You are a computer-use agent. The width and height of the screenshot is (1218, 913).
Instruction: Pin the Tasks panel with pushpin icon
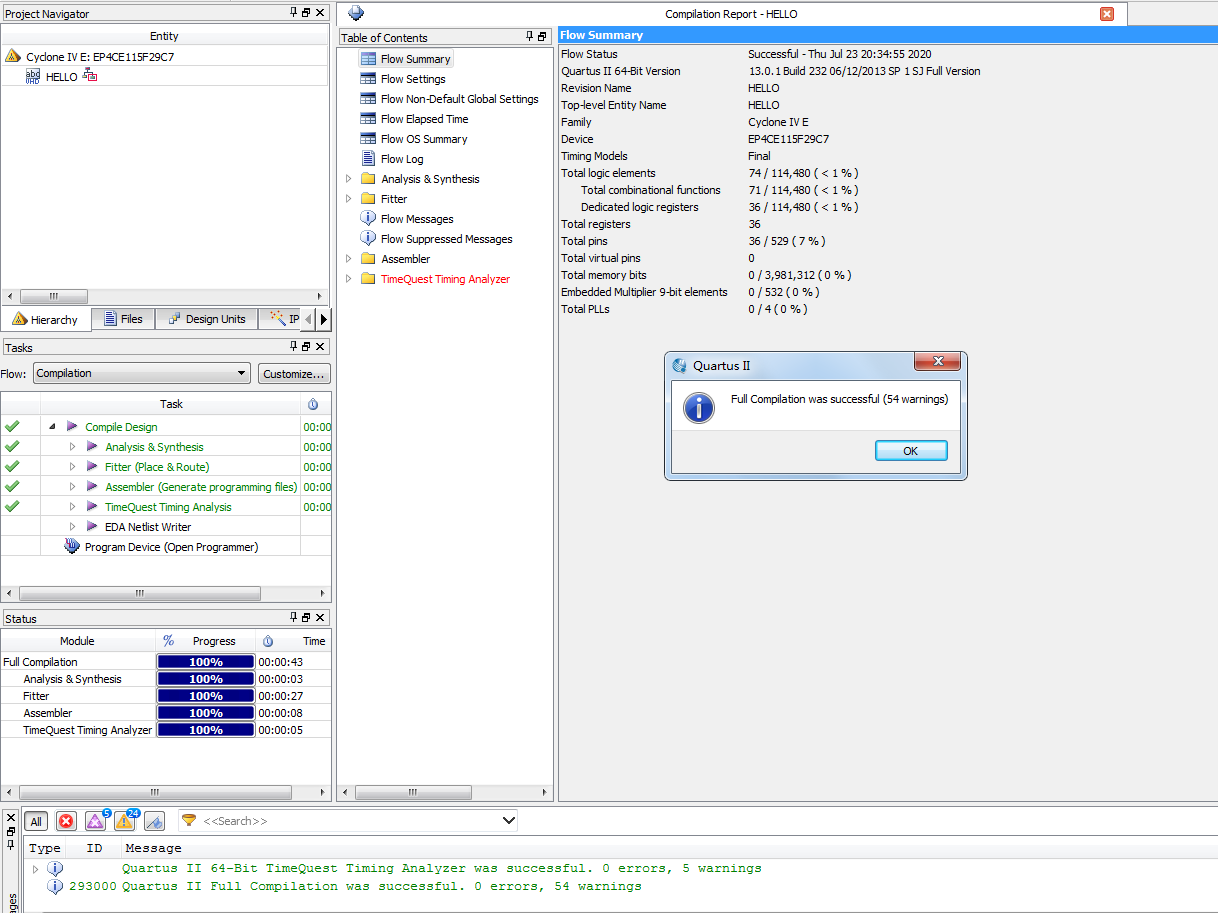tap(294, 347)
